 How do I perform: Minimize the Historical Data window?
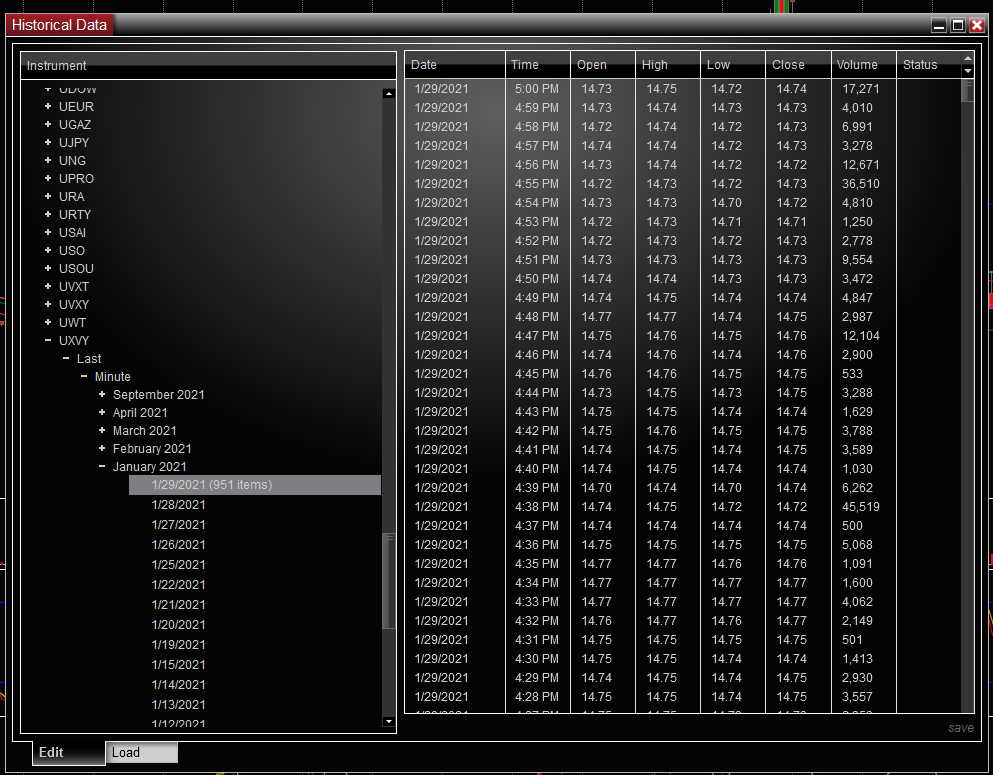point(939,25)
